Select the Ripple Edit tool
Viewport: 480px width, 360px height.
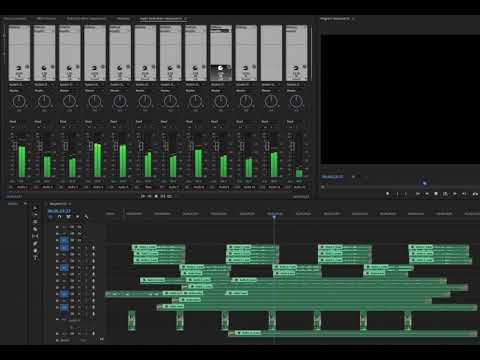pos(35,222)
